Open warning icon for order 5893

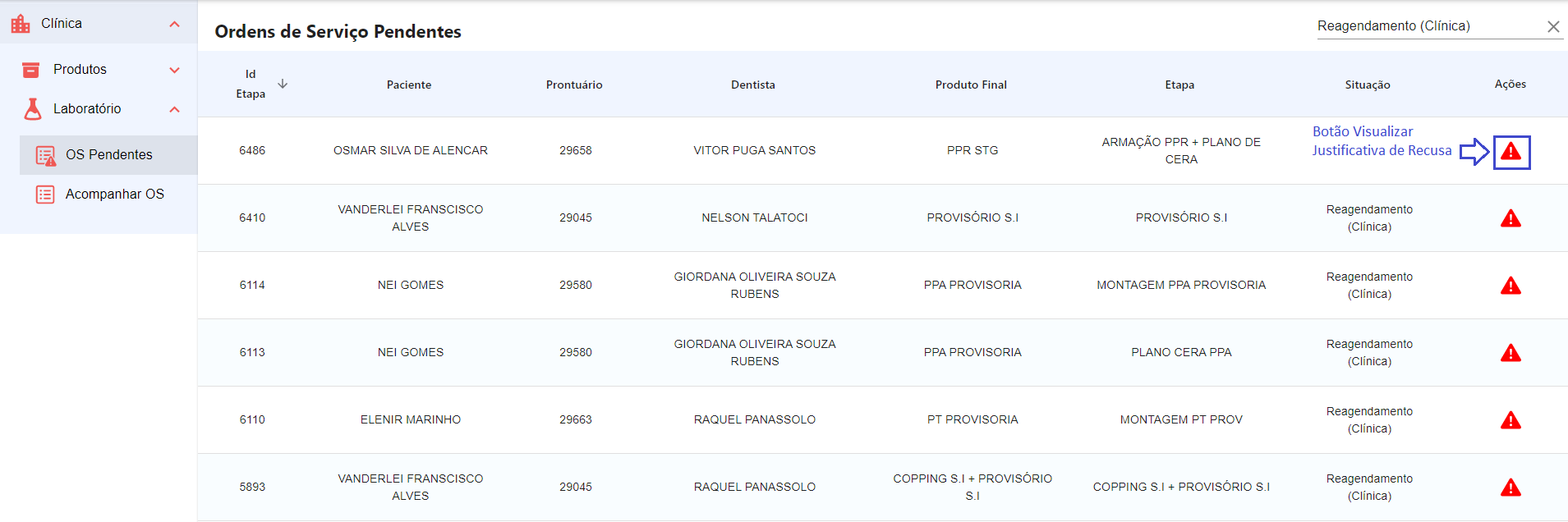[x=1511, y=488]
